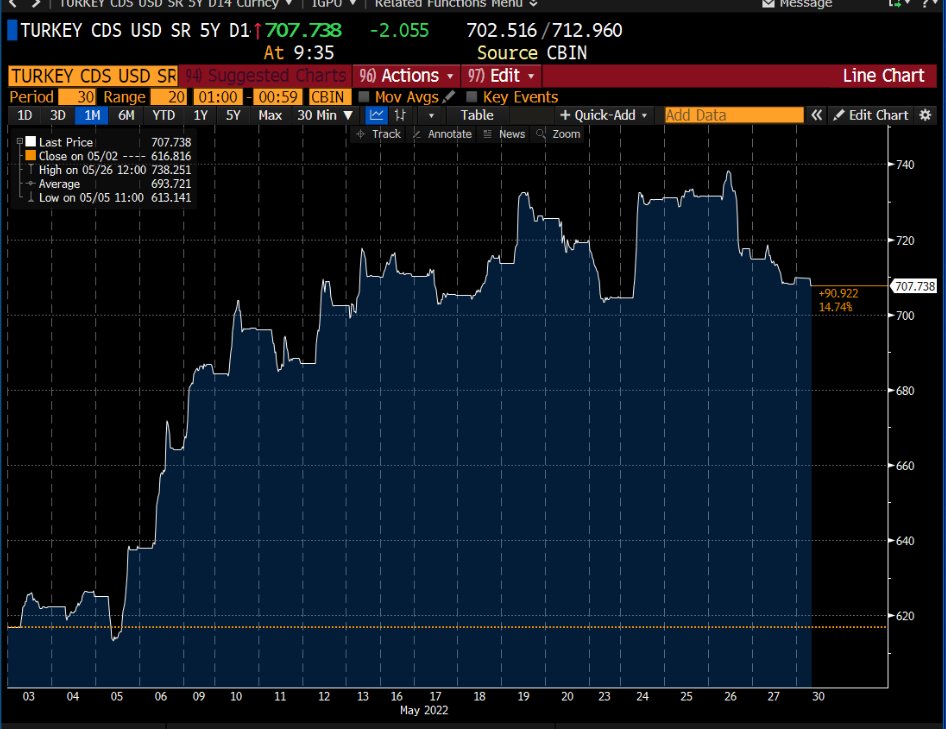Go forward with the right arrow

coord(36,4)
